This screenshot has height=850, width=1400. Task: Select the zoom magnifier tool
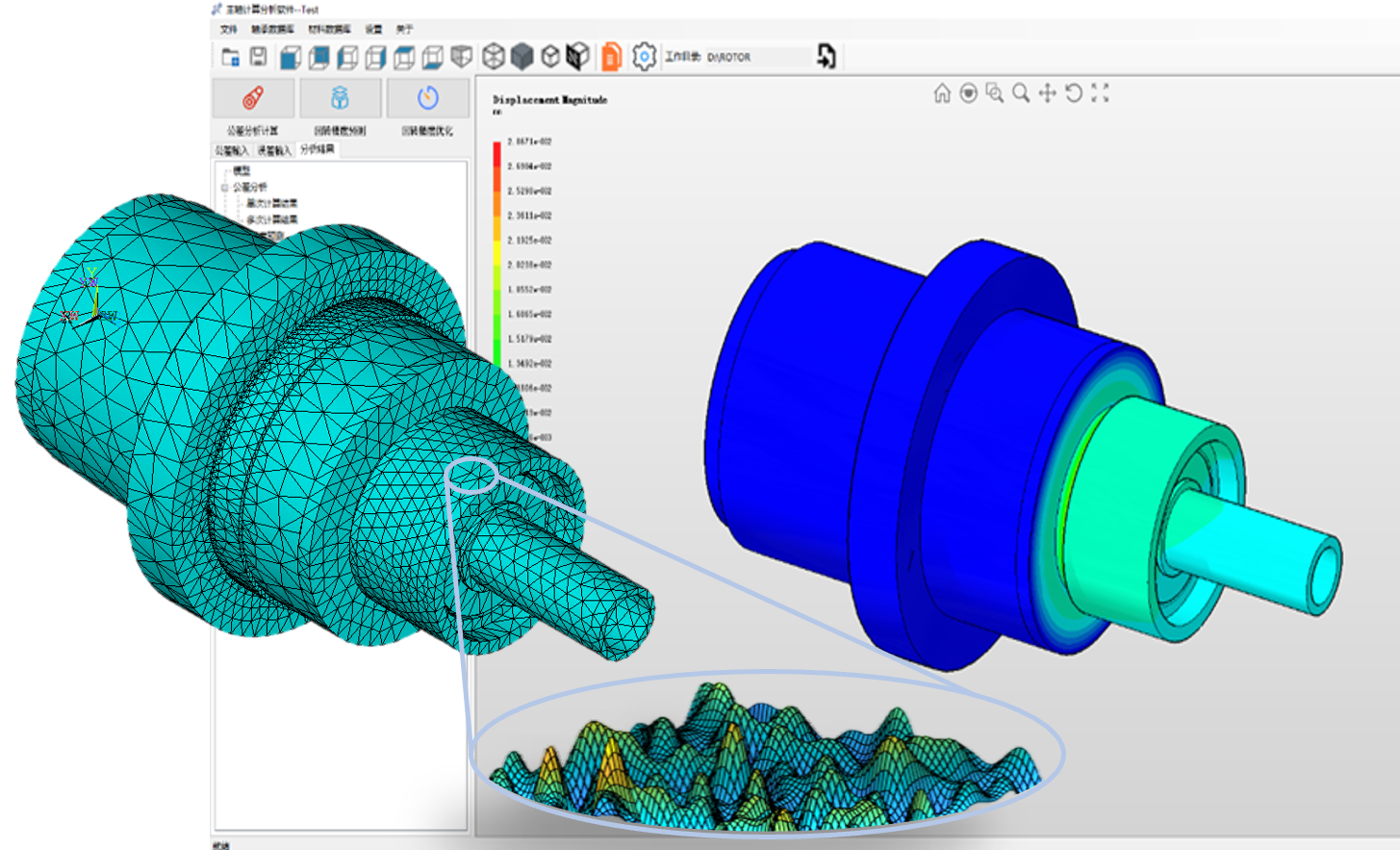point(1022,92)
